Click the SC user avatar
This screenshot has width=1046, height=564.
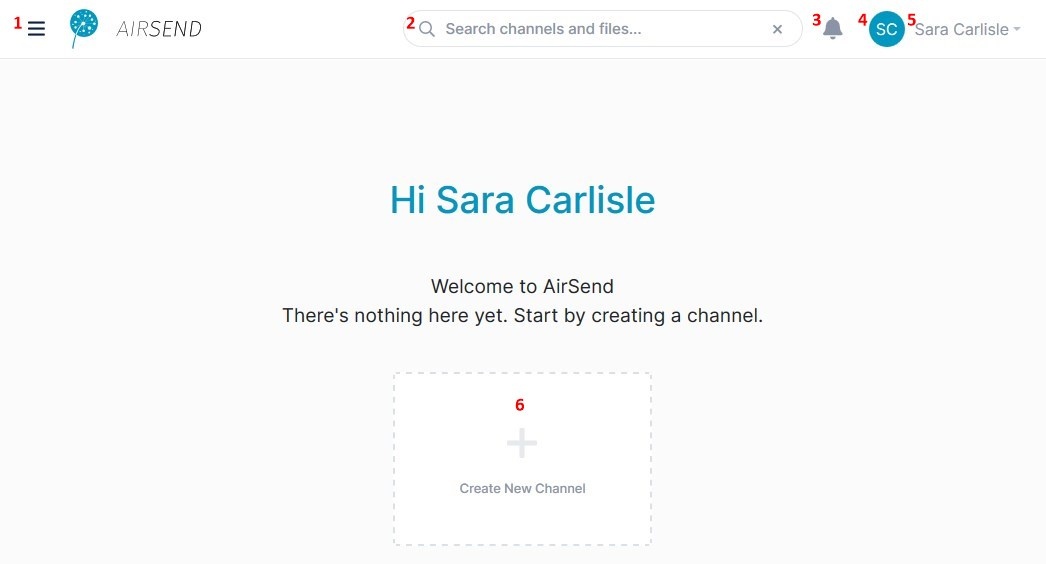coord(887,29)
